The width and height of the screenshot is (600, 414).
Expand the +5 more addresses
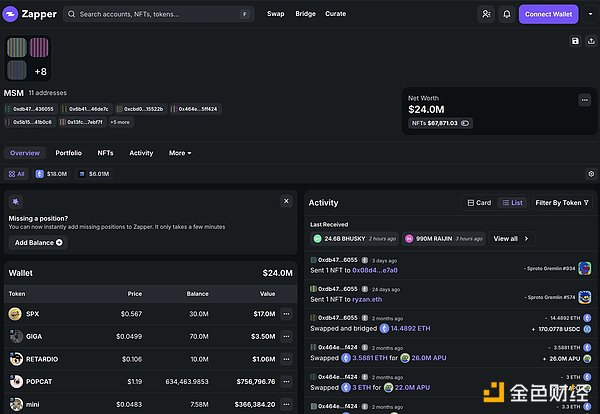[120, 122]
